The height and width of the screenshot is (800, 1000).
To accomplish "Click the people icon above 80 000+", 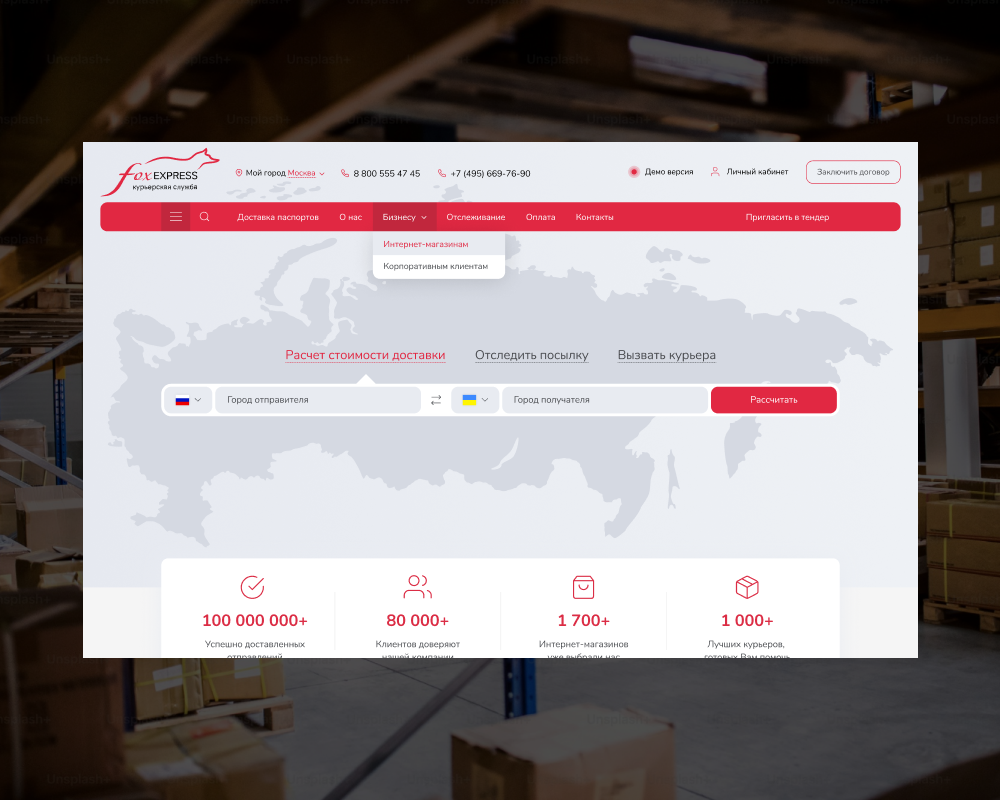I will [x=418, y=587].
